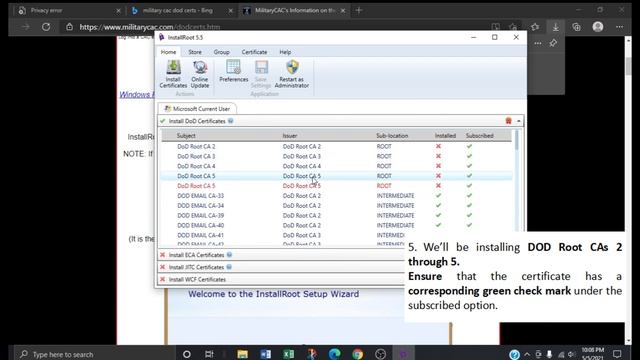This screenshot has height=360, width=640.
Task: Open the Store ribbon tab
Action: 195,52
